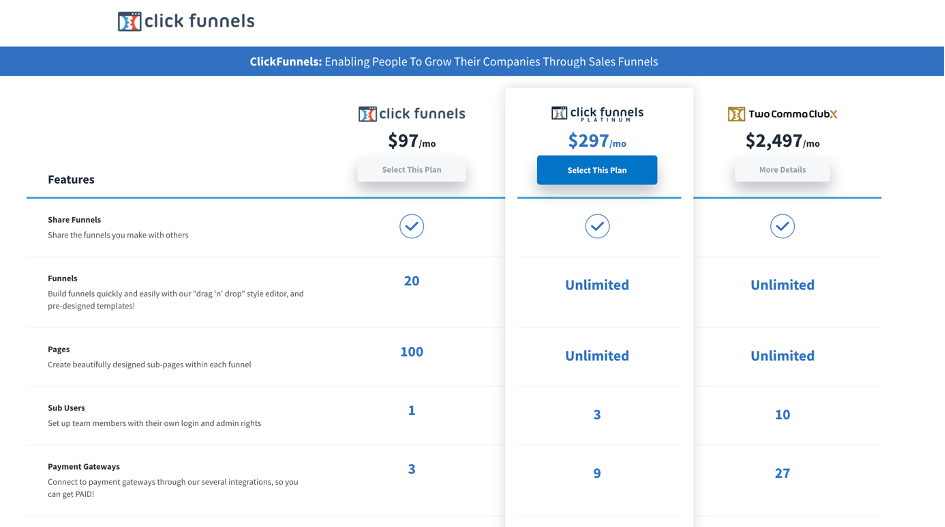Image resolution: width=945 pixels, height=527 pixels.
Task: Click the ClickFunnels $97 plan logo
Action: coord(412,113)
